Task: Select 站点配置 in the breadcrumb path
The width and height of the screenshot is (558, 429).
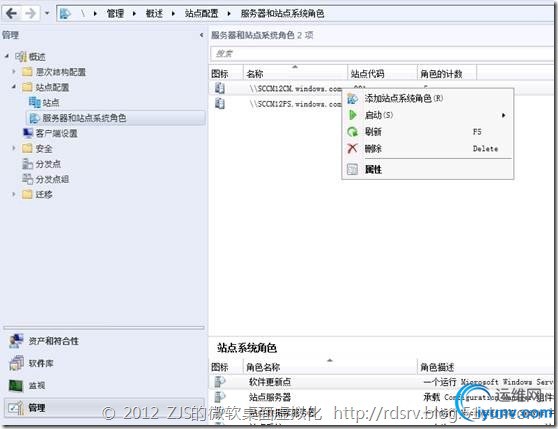Action: click(x=201, y=14)
